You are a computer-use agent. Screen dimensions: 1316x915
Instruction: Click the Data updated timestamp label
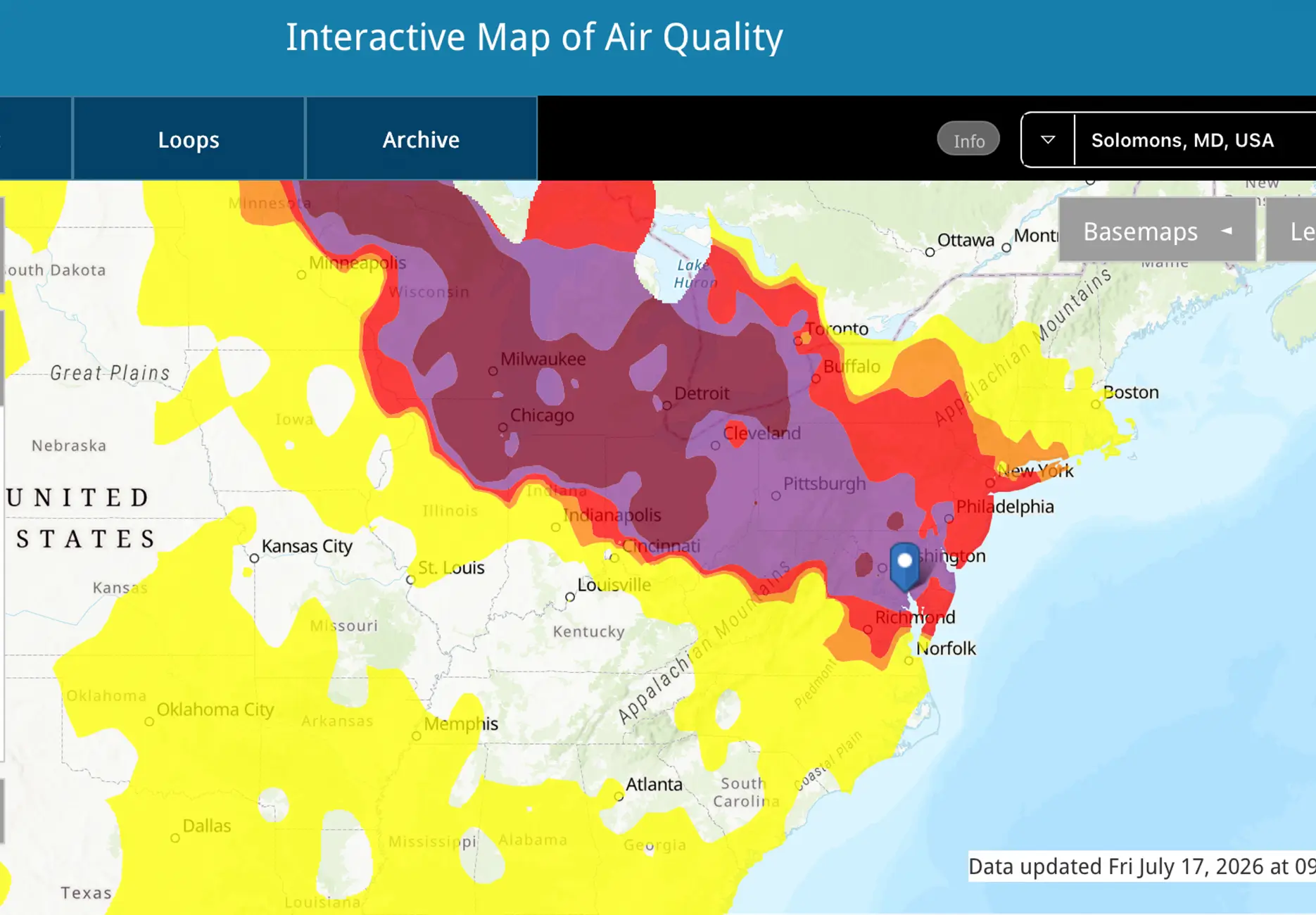click(x=1141, y=866)
